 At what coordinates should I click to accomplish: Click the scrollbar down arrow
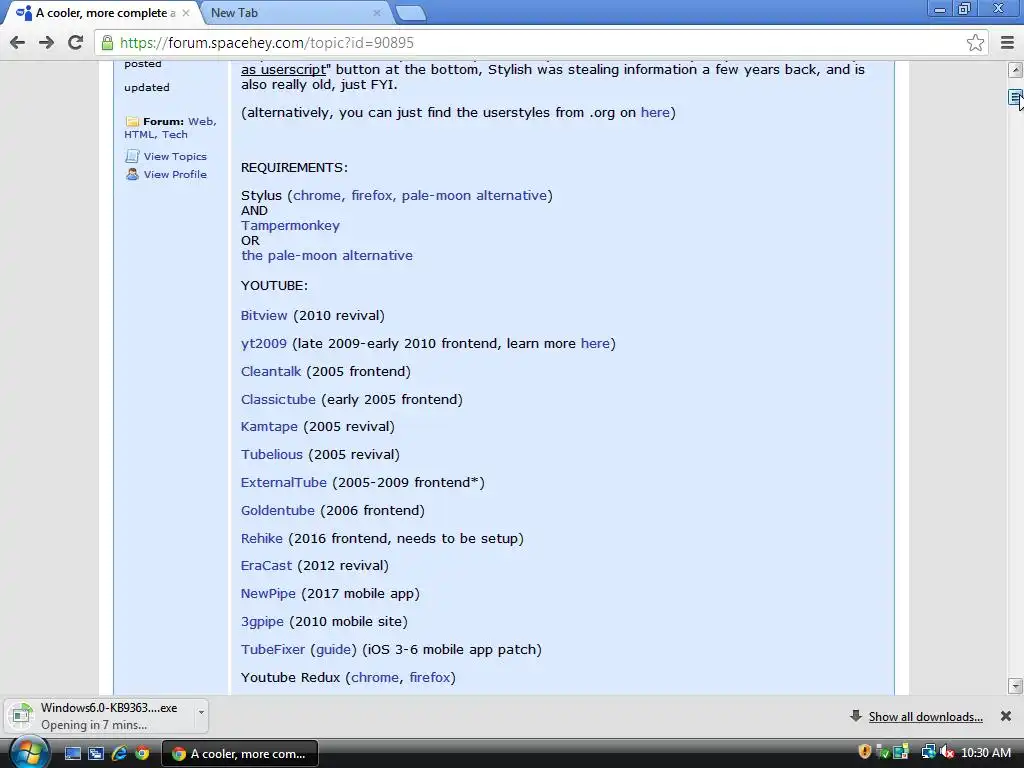coord(1015,686)
